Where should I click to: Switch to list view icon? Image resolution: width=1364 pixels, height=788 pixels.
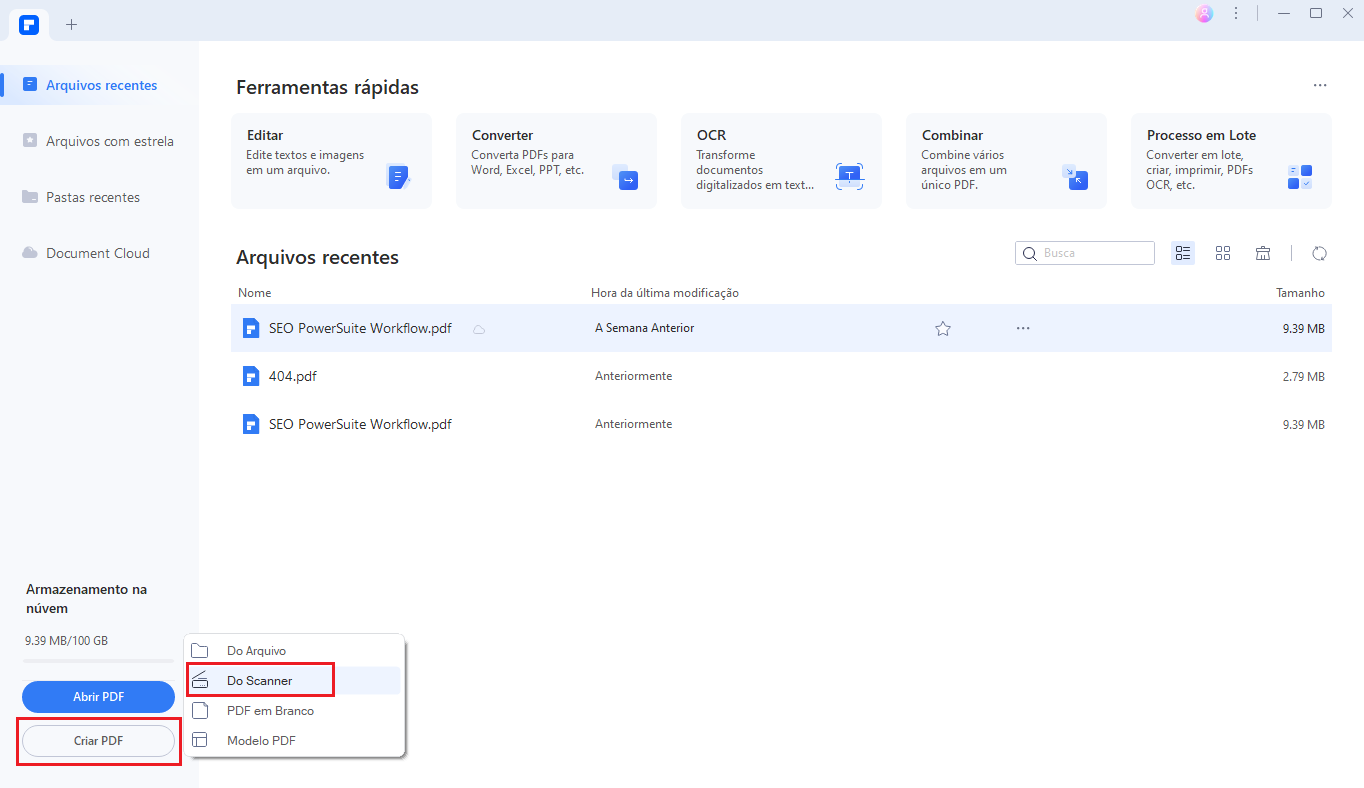(1183, 253)
